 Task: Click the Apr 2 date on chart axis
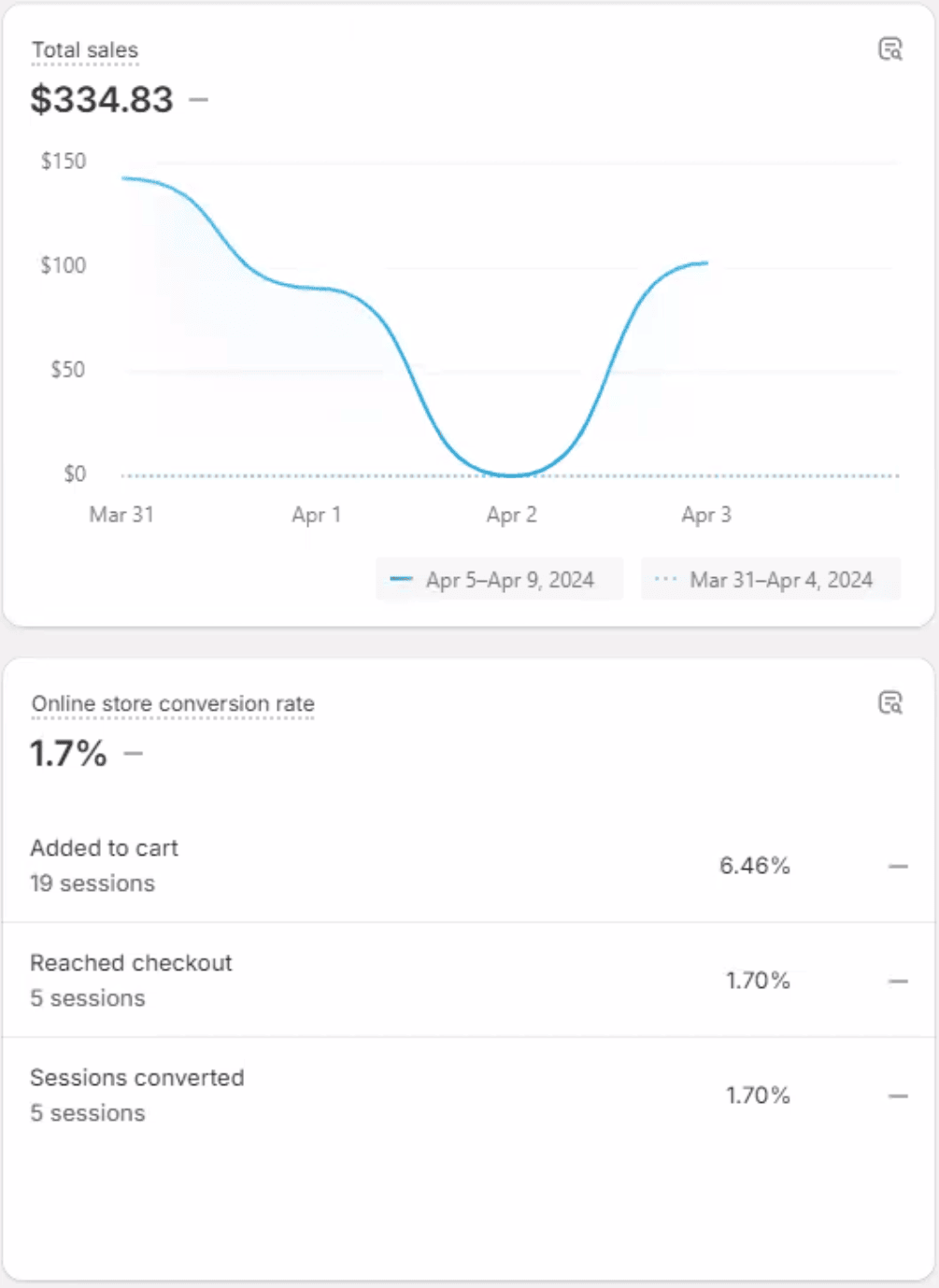511,515
